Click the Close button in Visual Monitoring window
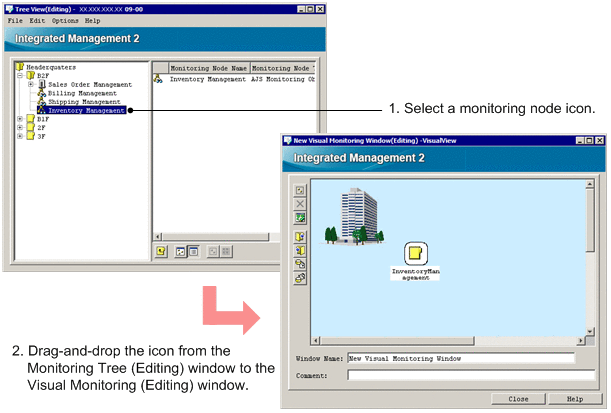The height and width of the screenshot is (413, 611). [x=518, y=399]
